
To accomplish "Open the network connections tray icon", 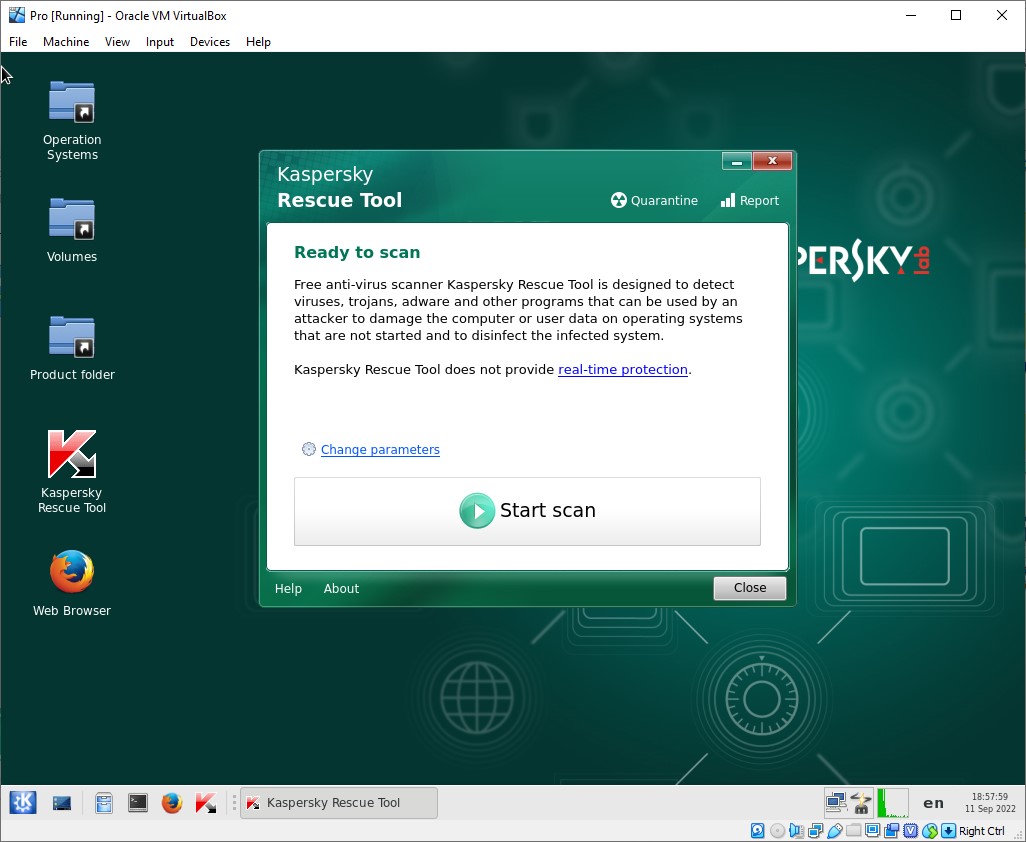I will [836, 802].
